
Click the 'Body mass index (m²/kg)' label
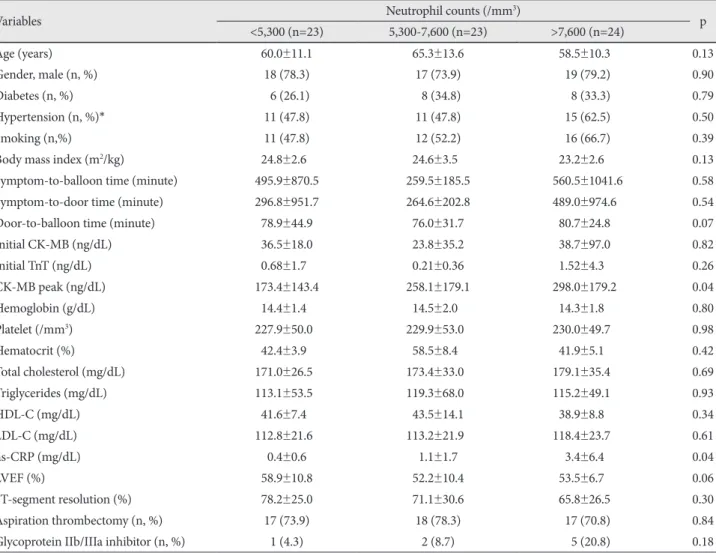coord(61,159)
